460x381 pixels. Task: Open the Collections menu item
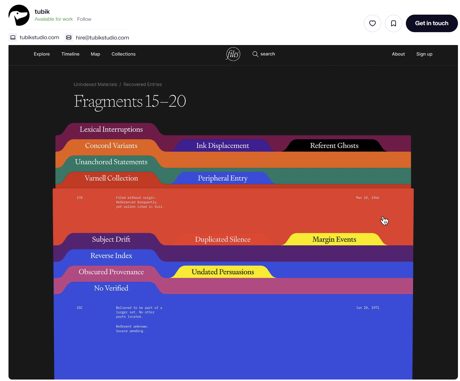pos(123,54)
